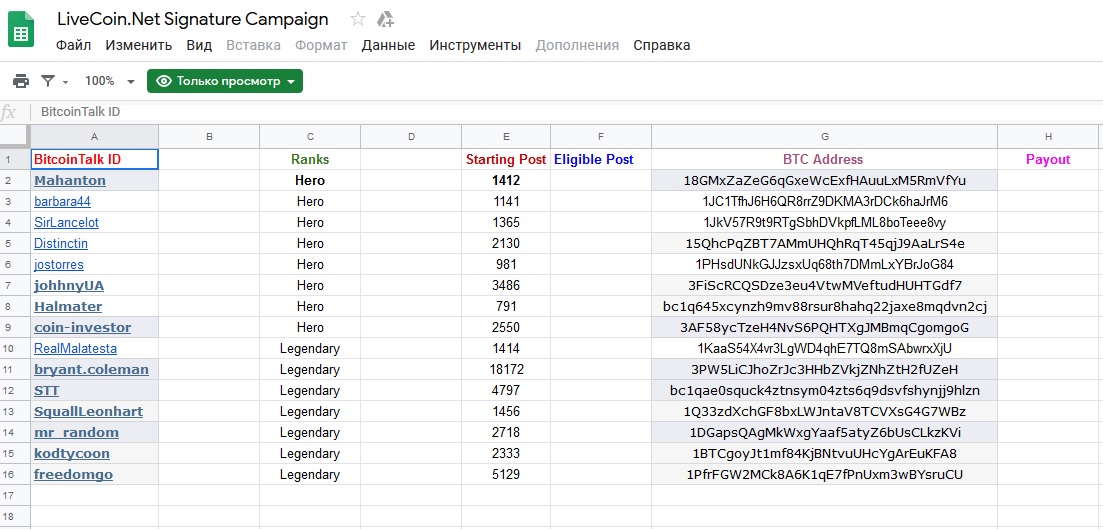Open the Справка menu
The image size is (1103, 529).
click(661, 45)
